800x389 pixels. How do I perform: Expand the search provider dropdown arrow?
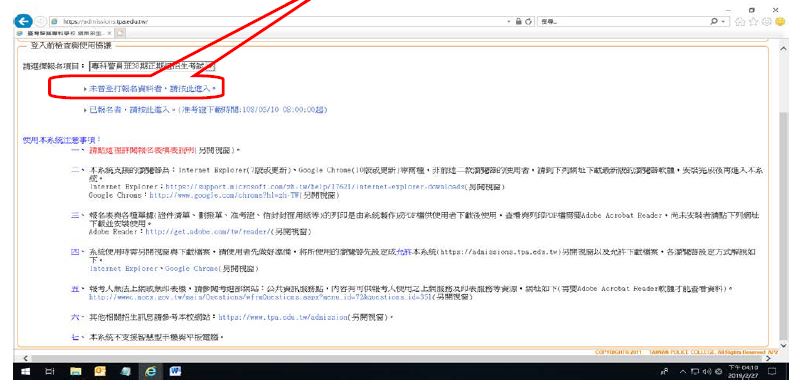pos(723,21)
